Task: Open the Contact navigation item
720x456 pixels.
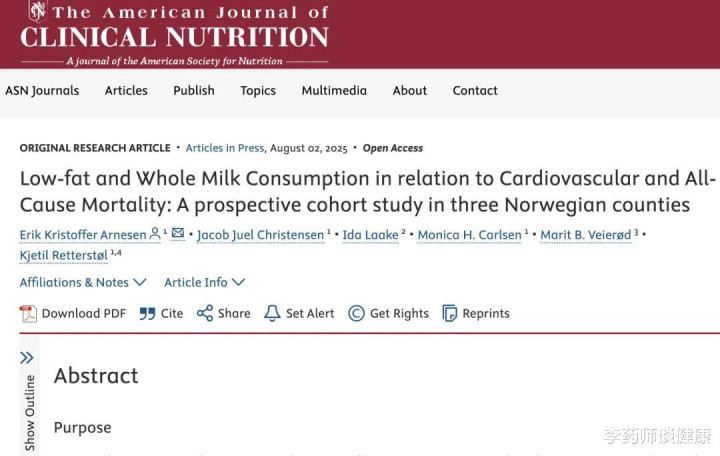Action: (x=475, y=90)
